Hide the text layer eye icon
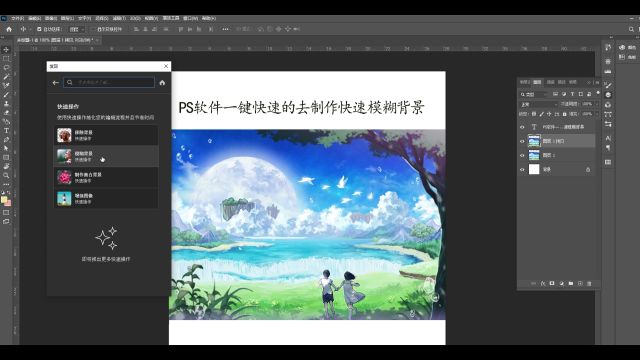Image resolution: width=640 pixels, height=360 pixels. click(x=522, y=127)
